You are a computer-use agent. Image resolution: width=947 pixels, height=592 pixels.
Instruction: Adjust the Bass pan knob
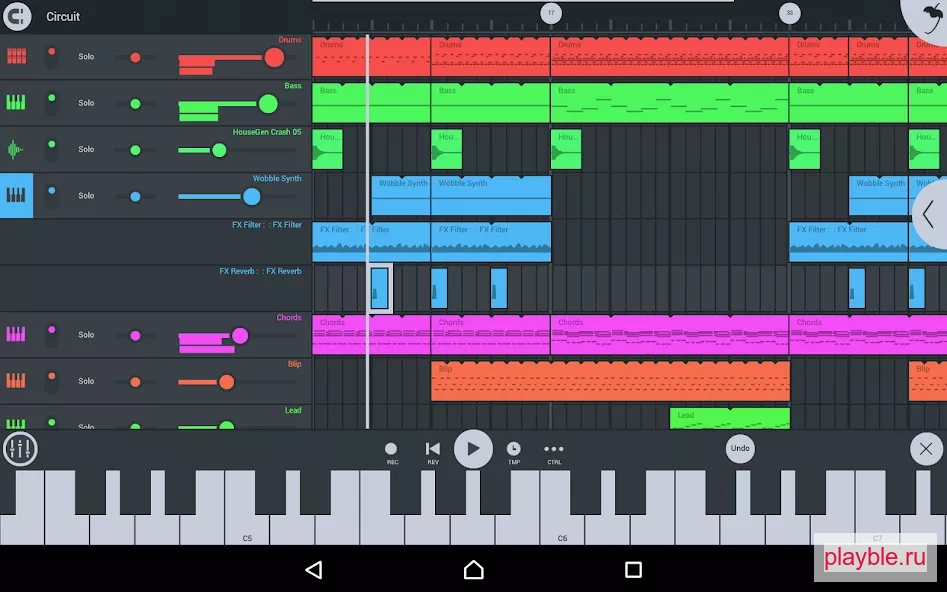click(135, 104)
